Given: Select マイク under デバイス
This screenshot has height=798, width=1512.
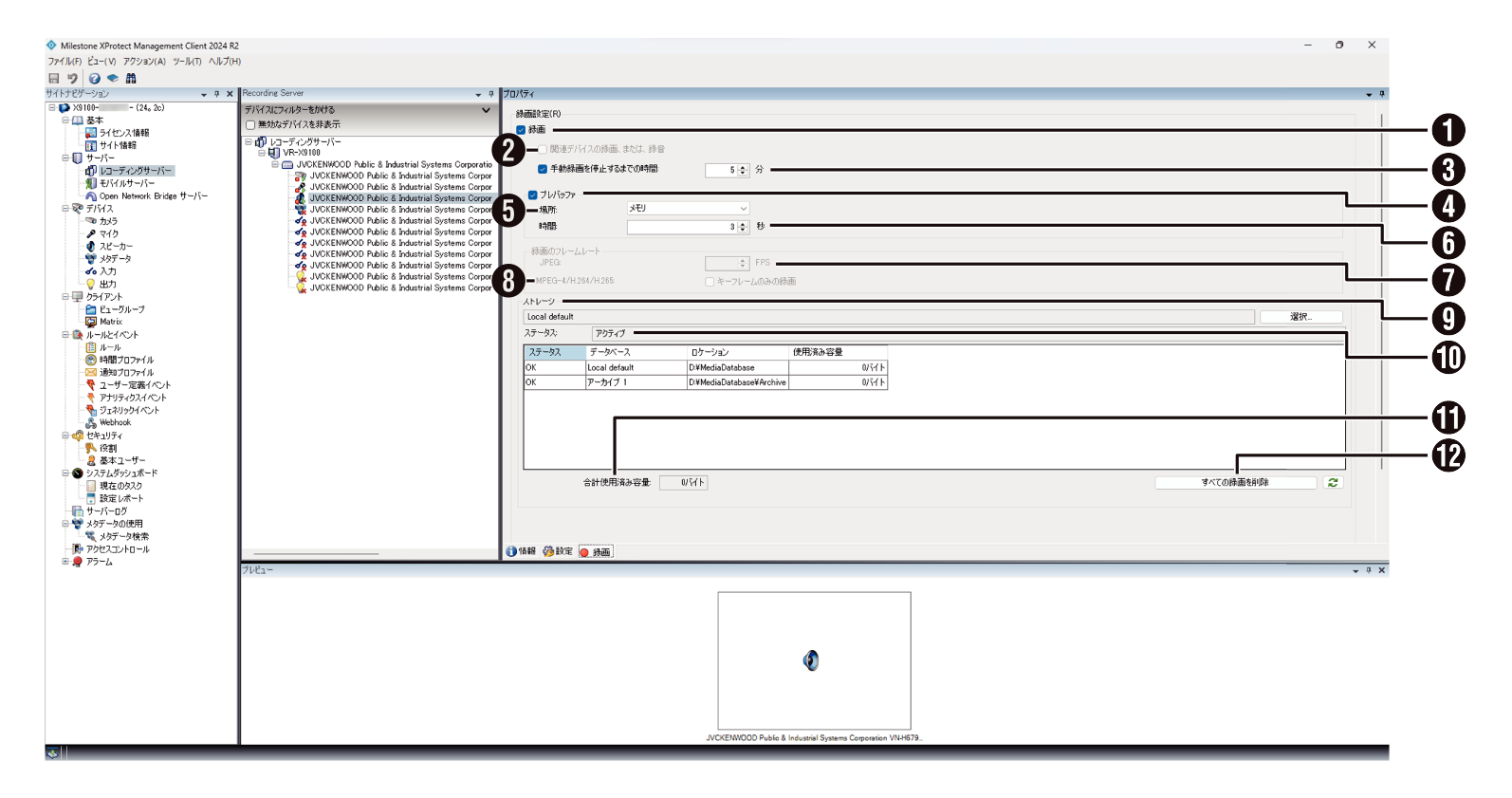Looking at the screenshot, I should [x=109, y=233].
